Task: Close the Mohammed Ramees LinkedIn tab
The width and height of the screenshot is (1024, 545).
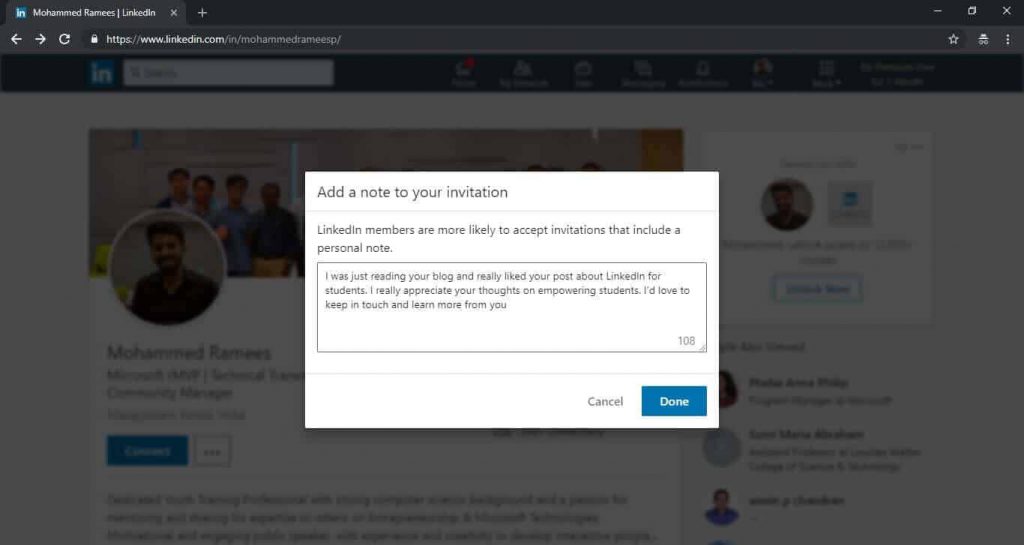Action: click(174, 12)
